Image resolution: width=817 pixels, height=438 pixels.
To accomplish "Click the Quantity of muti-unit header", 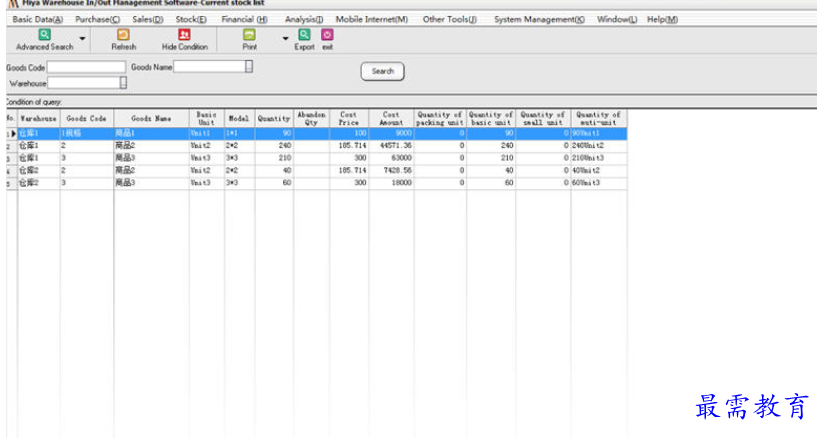I will [x=599, y=118].
